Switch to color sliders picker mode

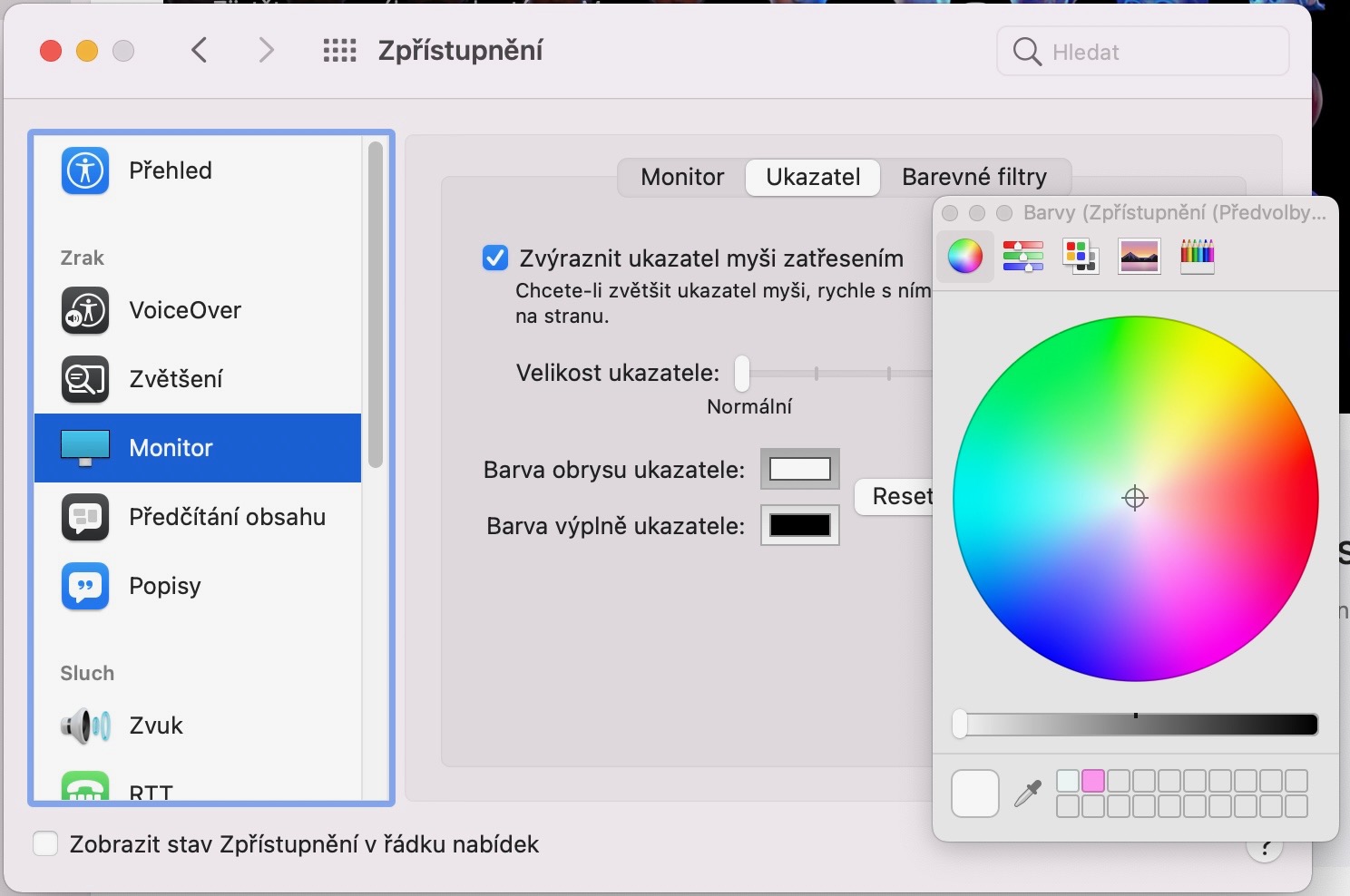pyautogui.click(x=1022, y=256)
